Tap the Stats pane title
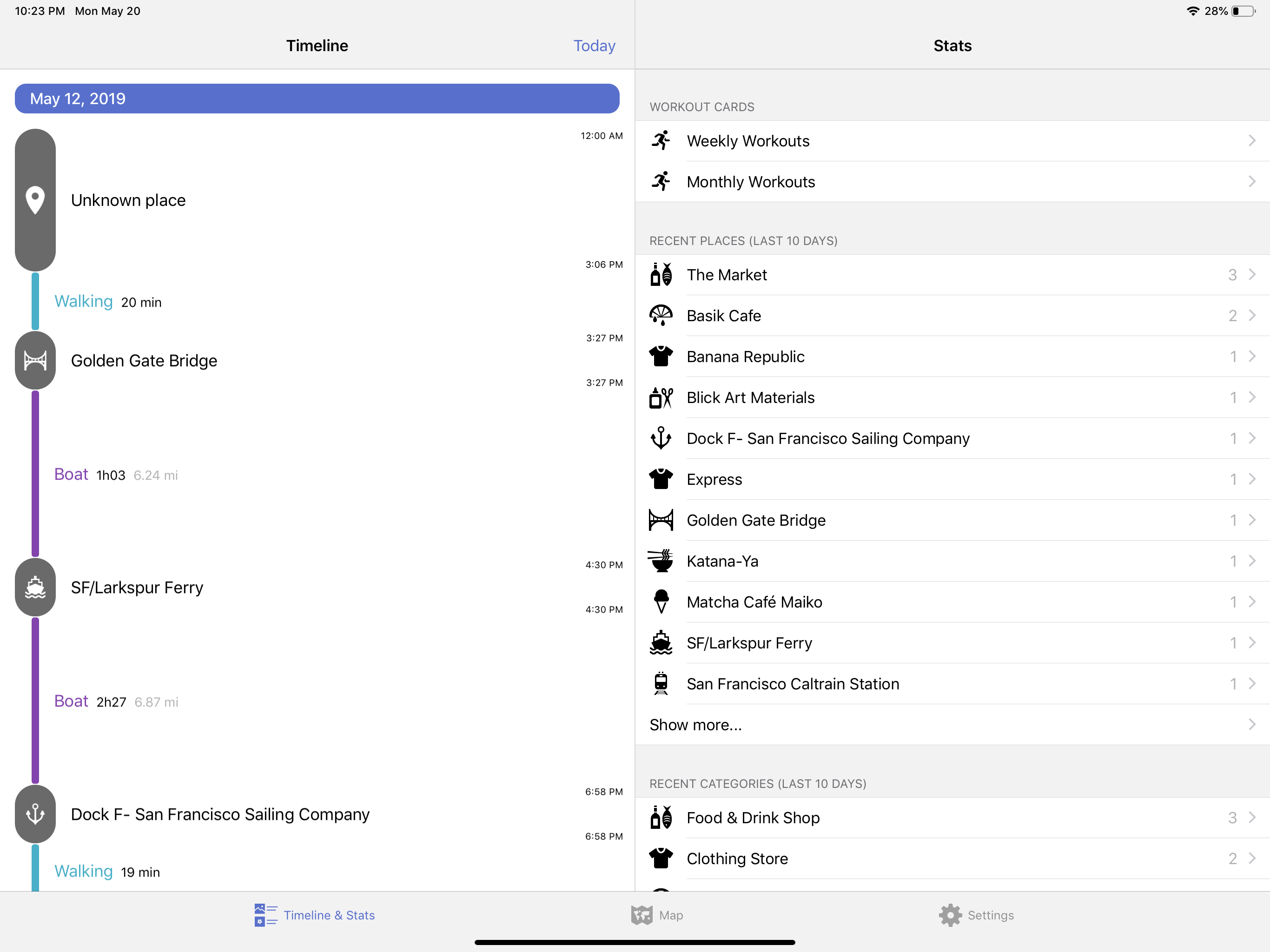This screenshot has width=1270, height=952. click(952, 46)
